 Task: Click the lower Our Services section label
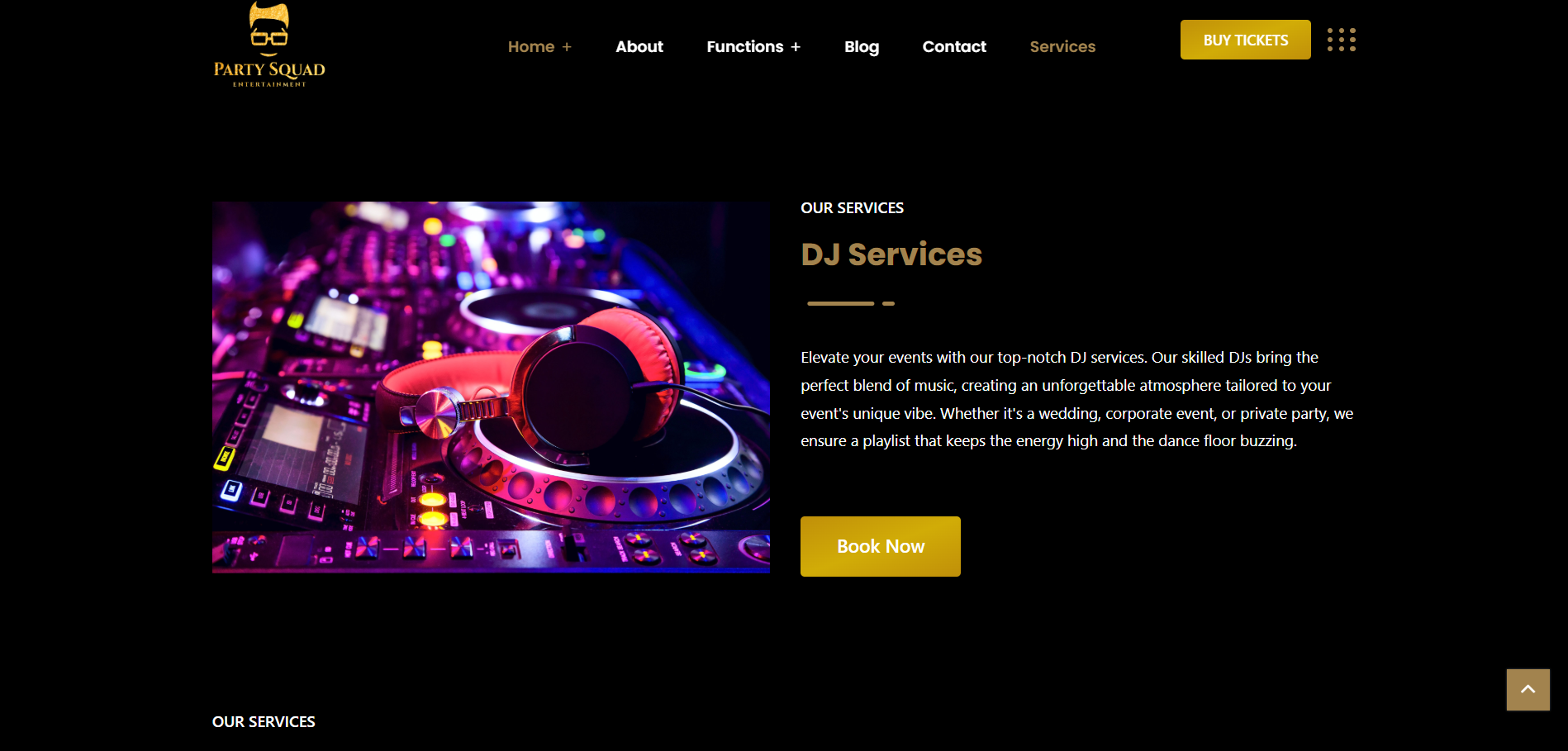264,722
